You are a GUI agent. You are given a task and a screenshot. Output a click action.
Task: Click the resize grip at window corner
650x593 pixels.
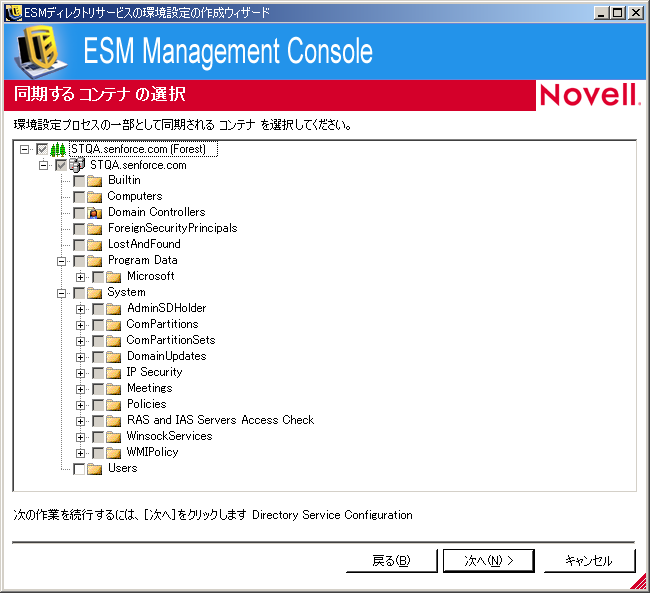click(x=639, y=581)
